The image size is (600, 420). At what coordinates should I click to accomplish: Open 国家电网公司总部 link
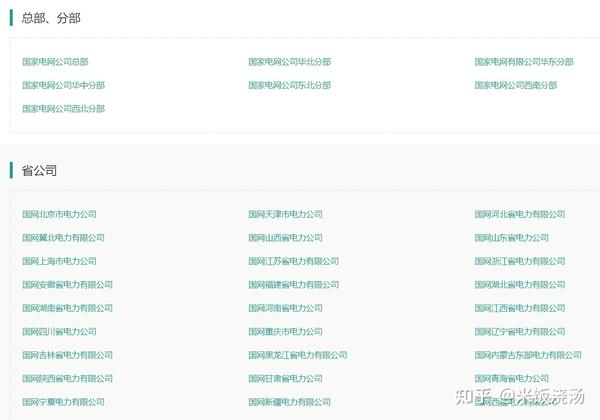[x=55, y=62]
